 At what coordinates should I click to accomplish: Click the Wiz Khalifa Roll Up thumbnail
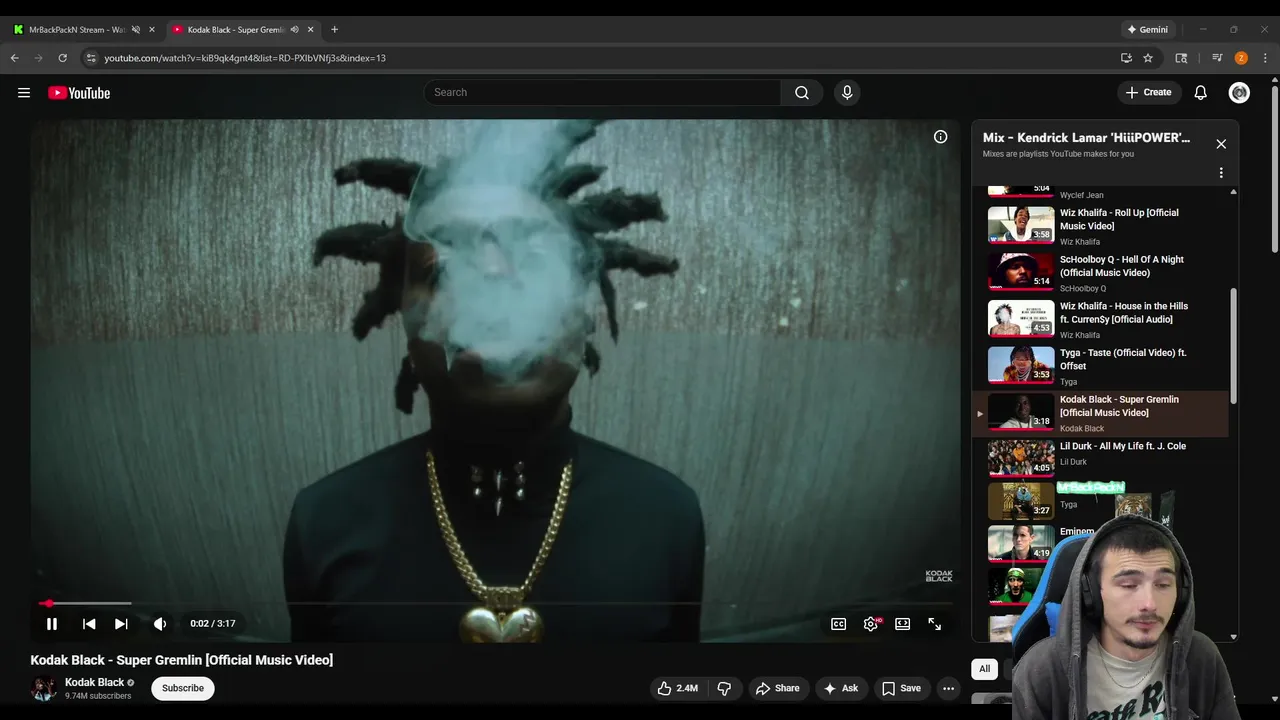[x=1021, y=225]
